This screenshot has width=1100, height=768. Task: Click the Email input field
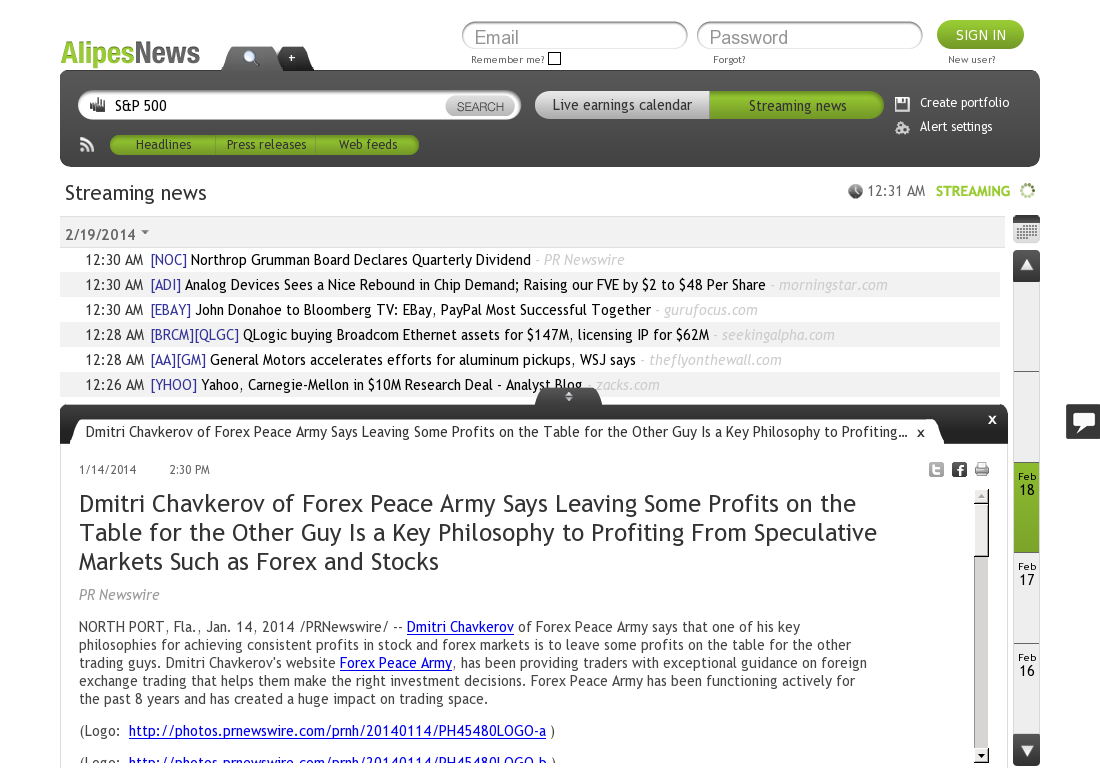[x=575, y=36]
